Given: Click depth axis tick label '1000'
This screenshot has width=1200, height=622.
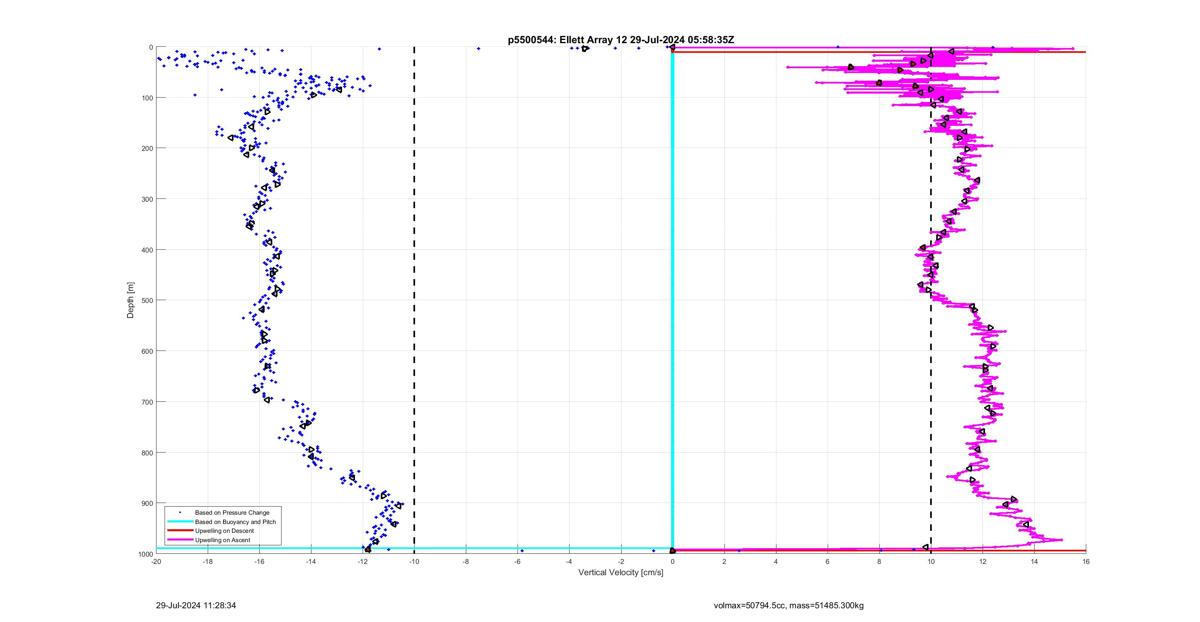Looking at the screenshot, I should click(144, 554).
